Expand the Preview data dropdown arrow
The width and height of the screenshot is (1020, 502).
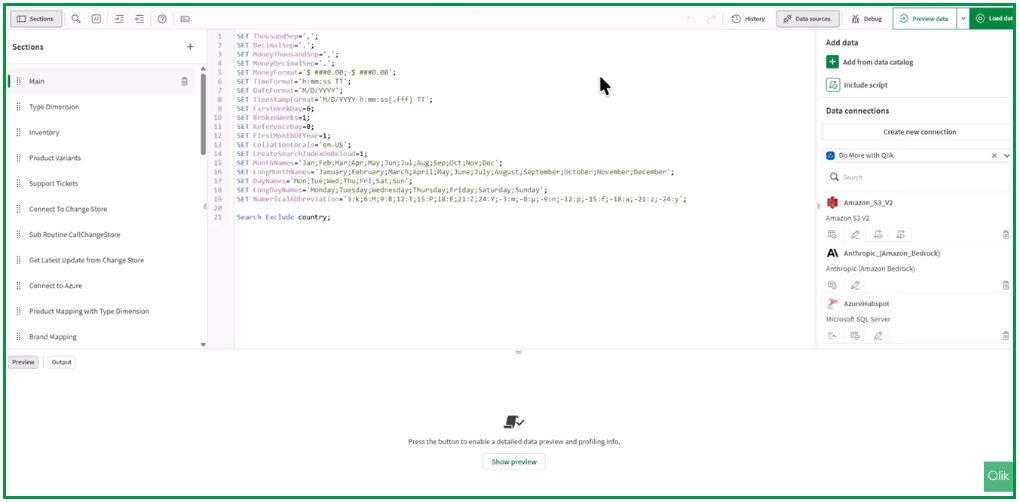coord(962,19)
